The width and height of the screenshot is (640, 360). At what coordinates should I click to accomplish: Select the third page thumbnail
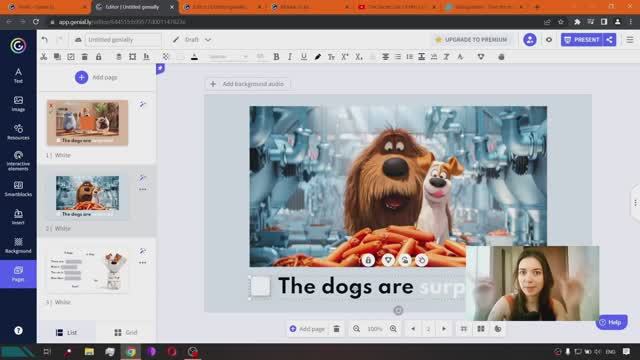coord(87,269)
